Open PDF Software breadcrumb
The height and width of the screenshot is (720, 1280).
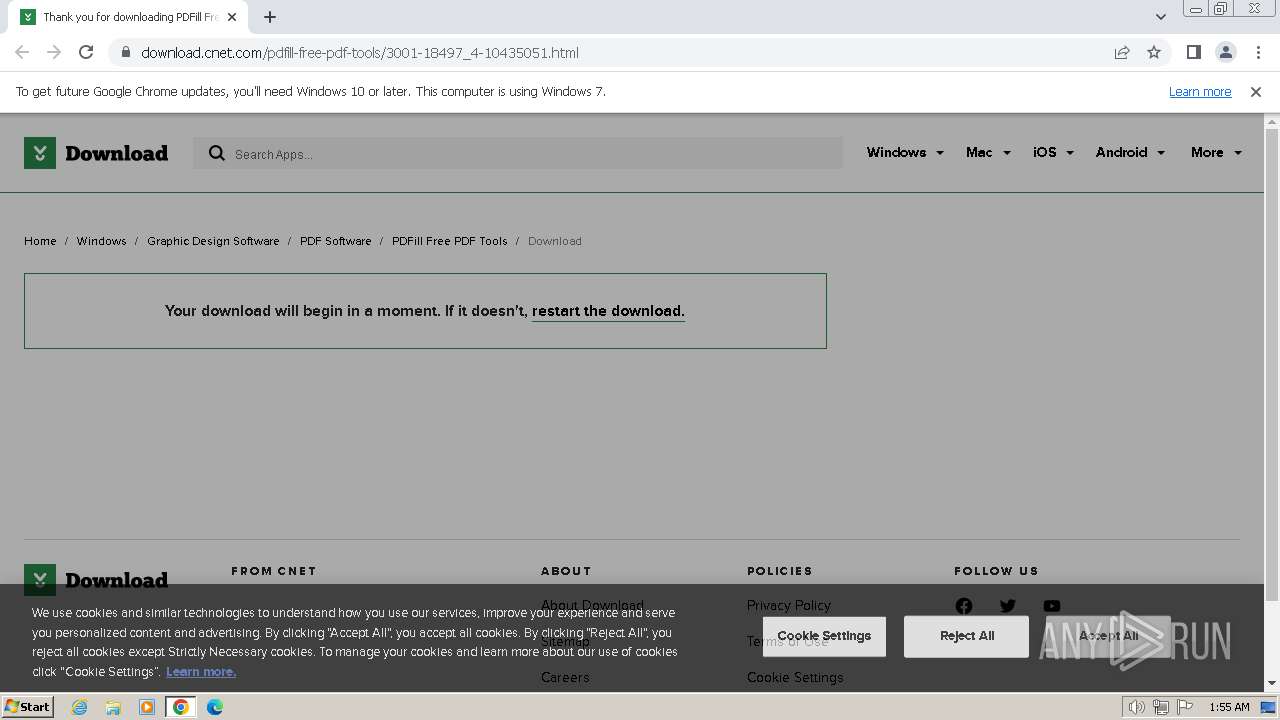tap(335, 241)
